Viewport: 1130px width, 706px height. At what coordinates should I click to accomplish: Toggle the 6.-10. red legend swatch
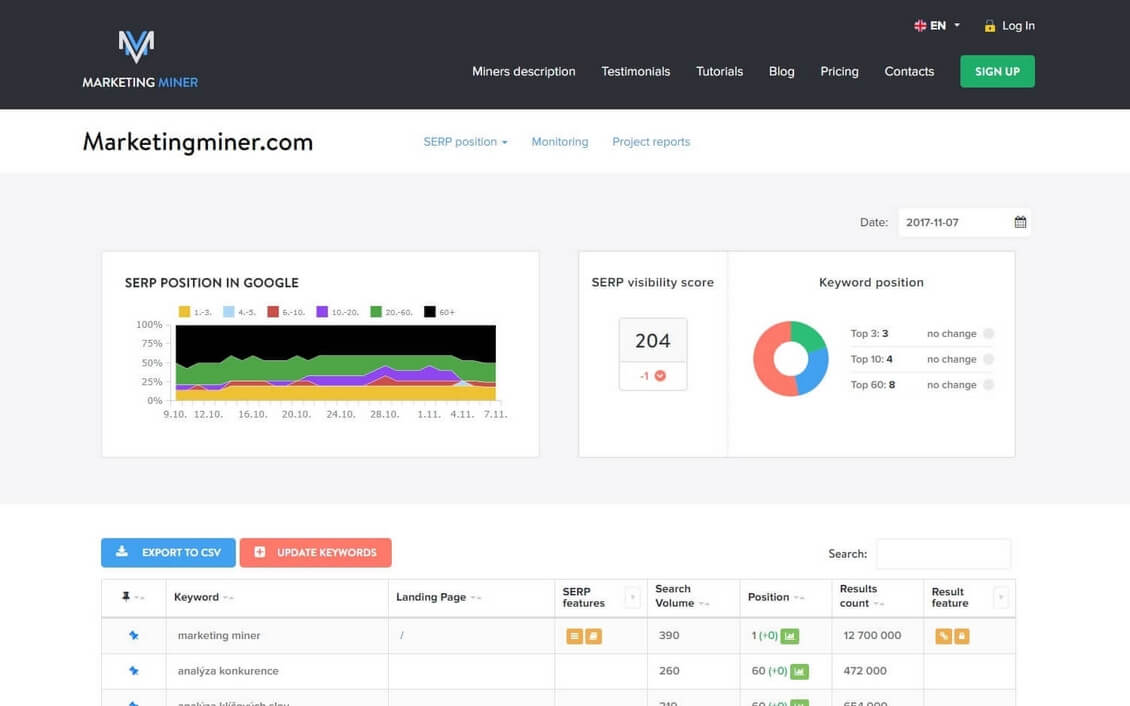(x=272, y=312)
